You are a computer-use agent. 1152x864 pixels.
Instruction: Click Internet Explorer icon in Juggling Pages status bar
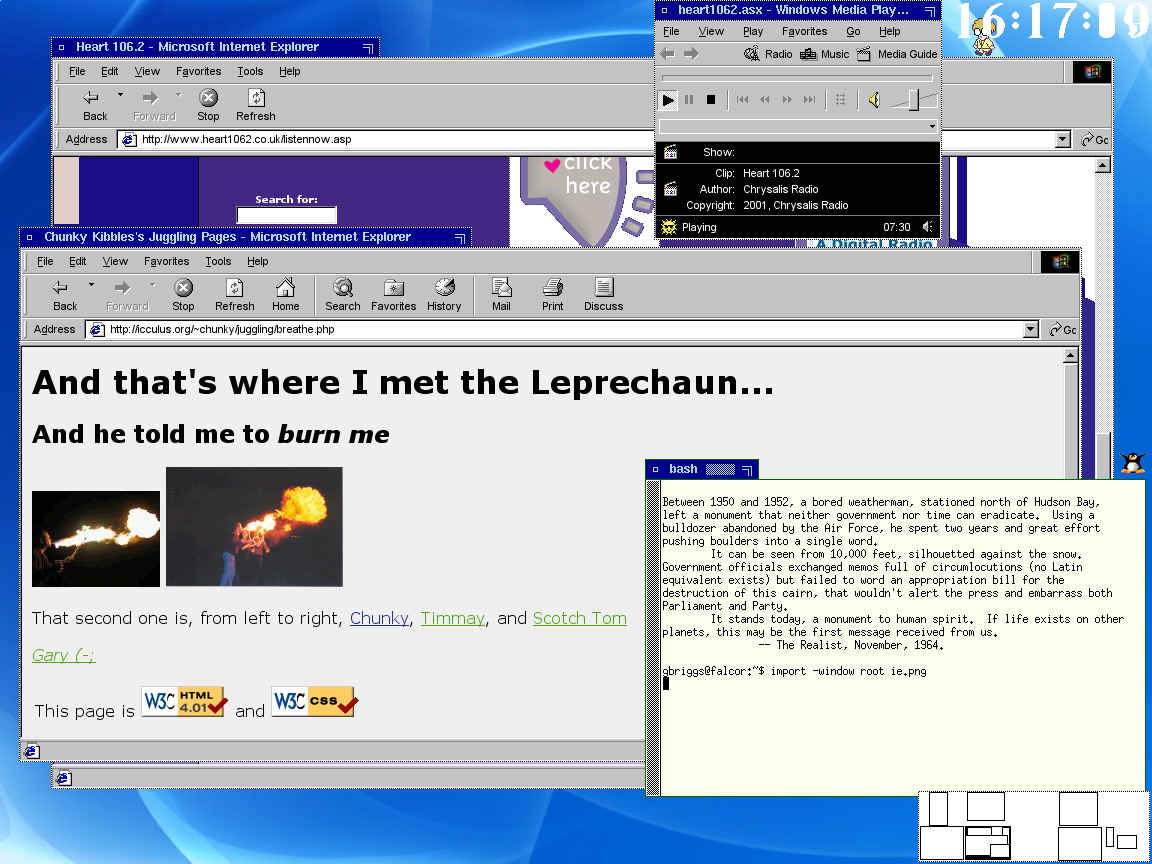click(32, 751)
